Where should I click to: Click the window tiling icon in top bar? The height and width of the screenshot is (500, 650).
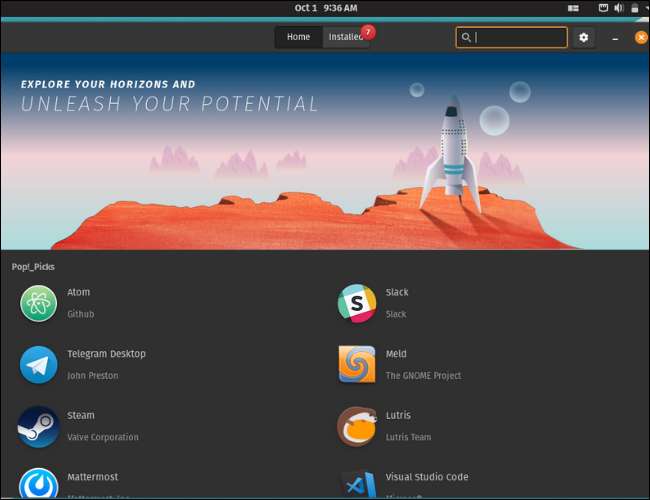pos(573,8)
